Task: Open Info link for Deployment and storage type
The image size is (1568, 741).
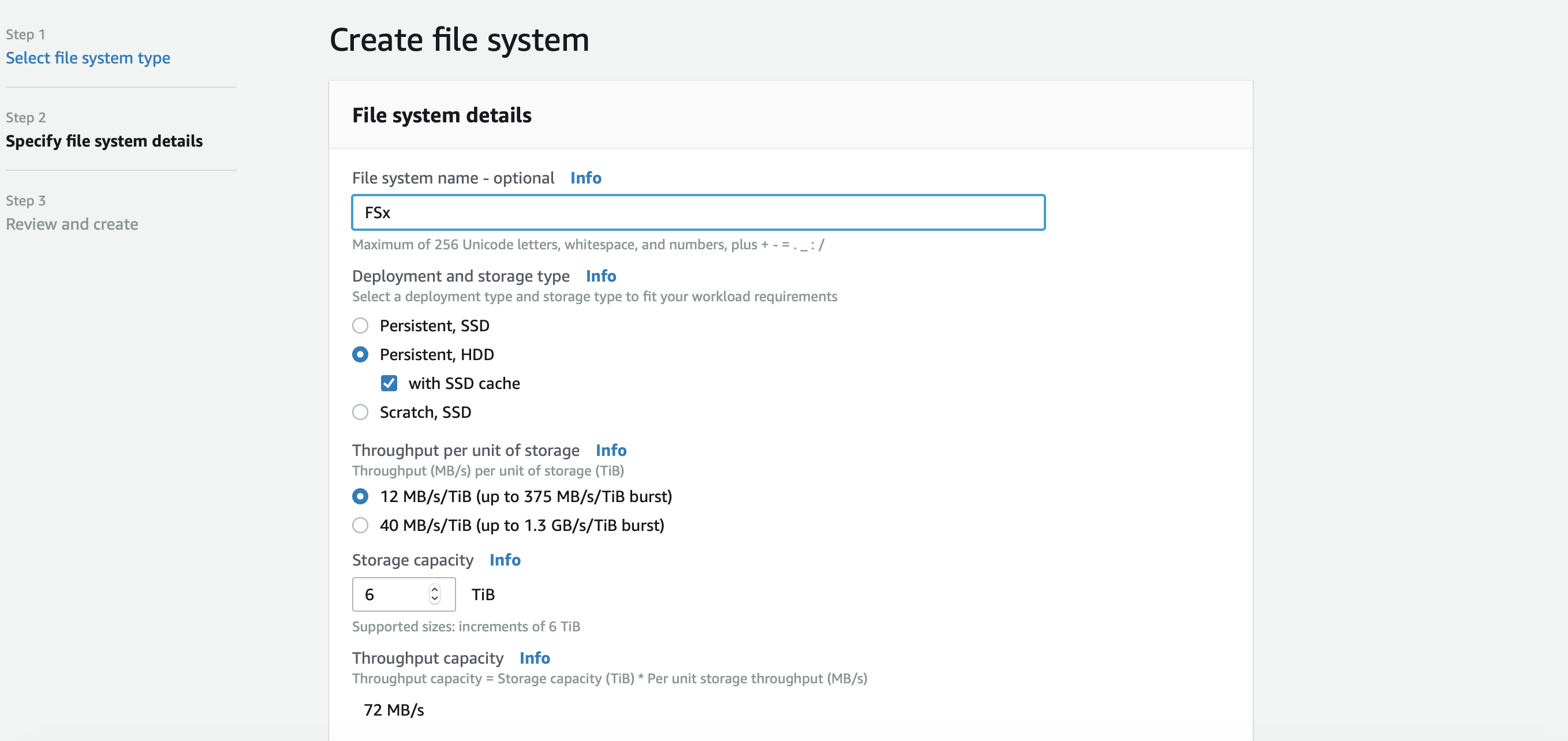Action: tap(601, 276)
